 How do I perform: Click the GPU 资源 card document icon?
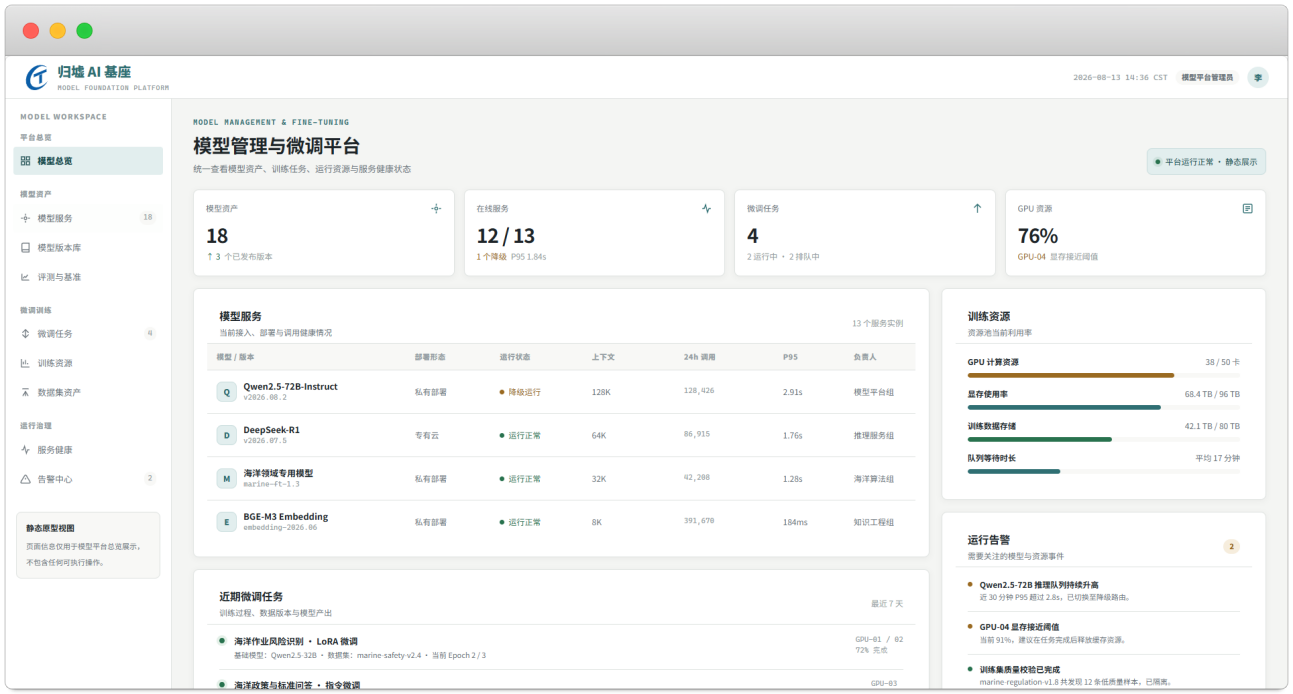pos(1247,209)
